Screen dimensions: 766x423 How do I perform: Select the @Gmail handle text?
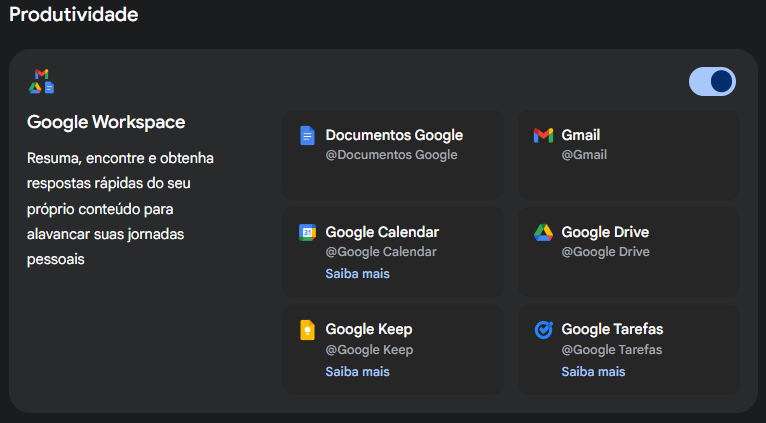pyautogui.click(x=584, y=155)
